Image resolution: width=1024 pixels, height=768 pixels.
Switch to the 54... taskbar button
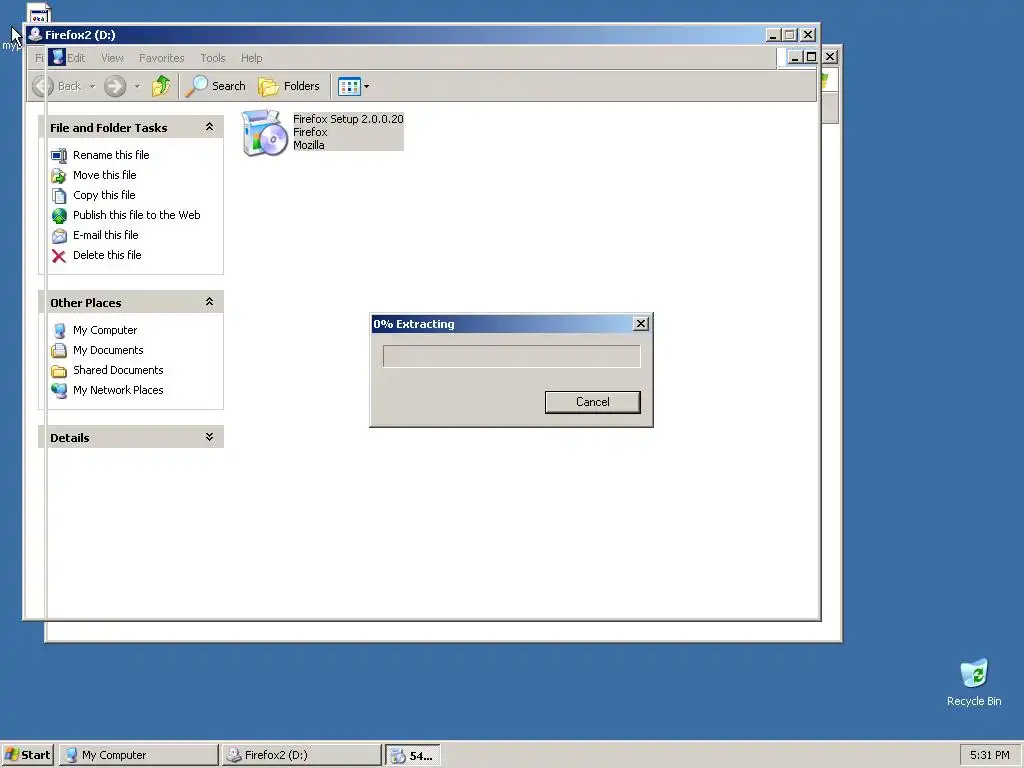413,756
